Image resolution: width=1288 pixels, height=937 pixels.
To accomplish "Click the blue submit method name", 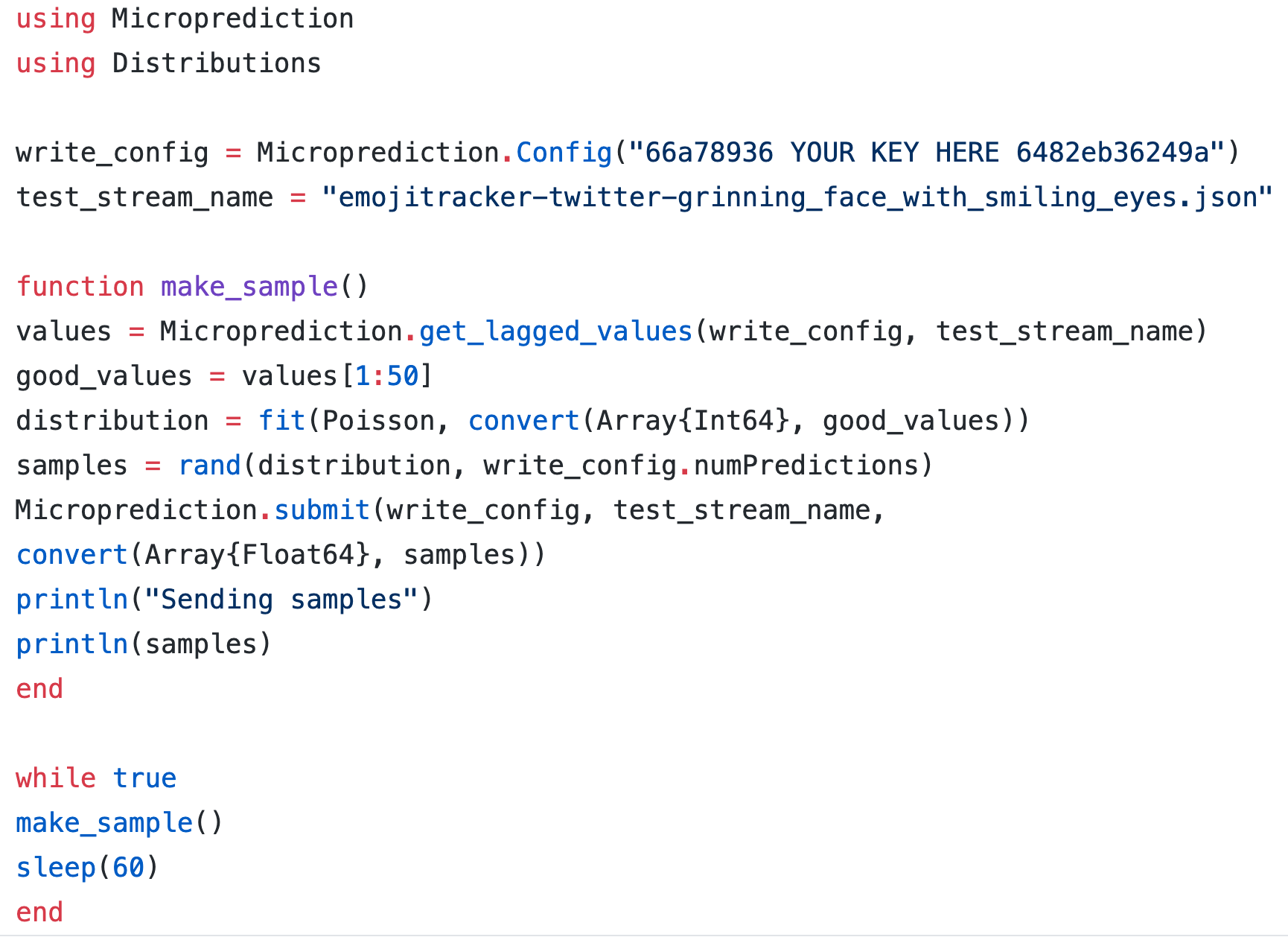I will click(322, 510).
